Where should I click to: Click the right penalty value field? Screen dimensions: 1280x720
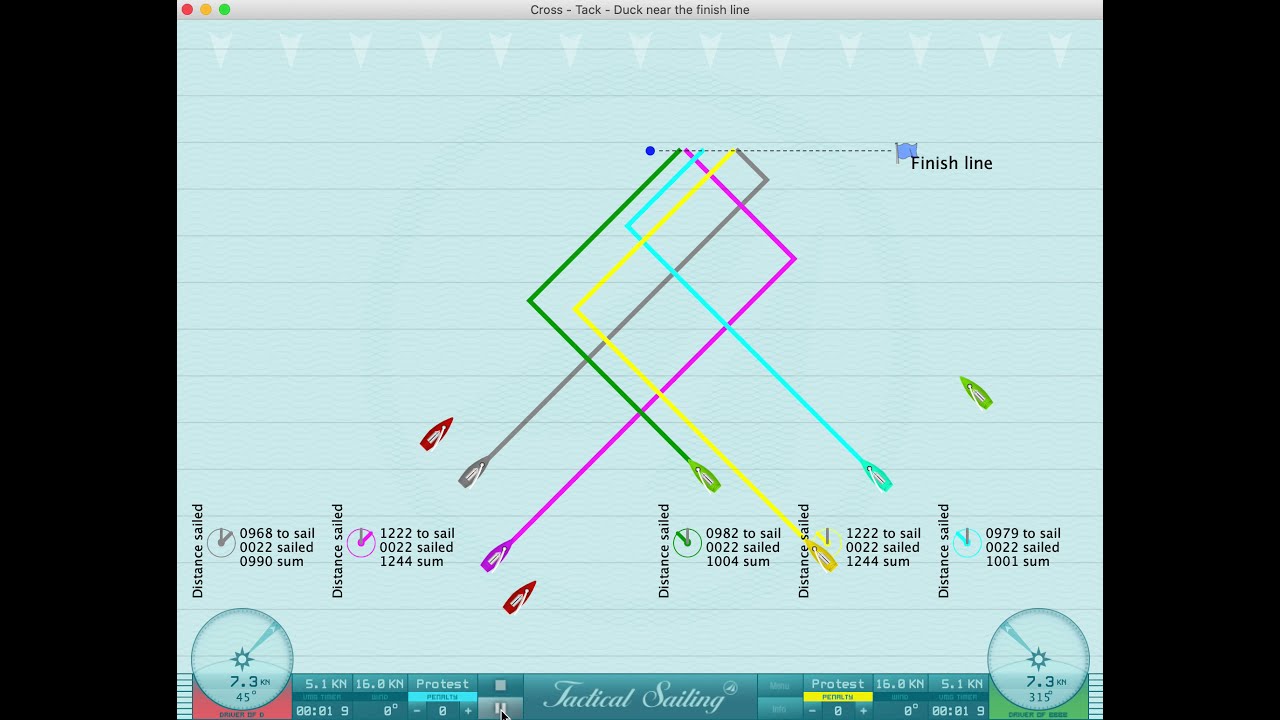click(x=838, y=711)
